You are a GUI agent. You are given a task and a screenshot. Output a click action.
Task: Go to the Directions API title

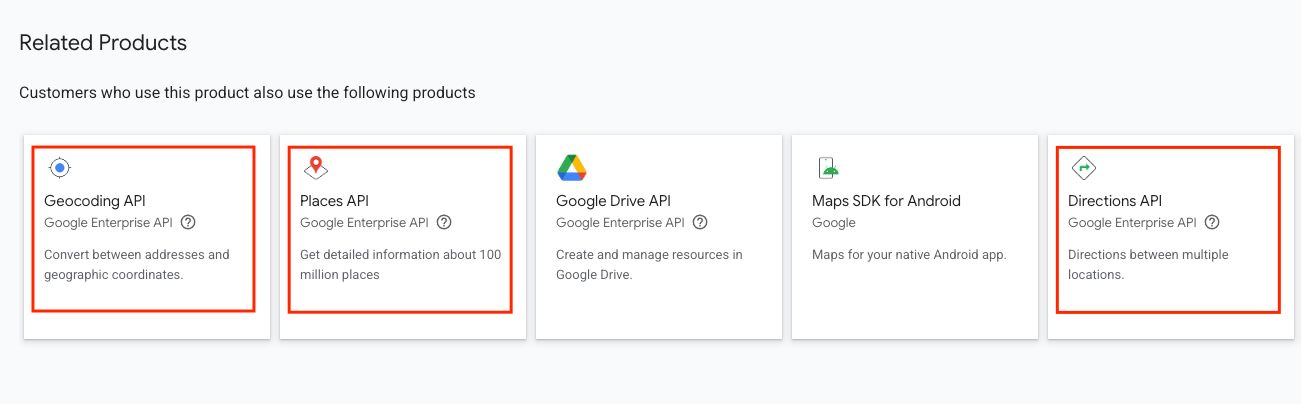click(x=1115, y=201)
